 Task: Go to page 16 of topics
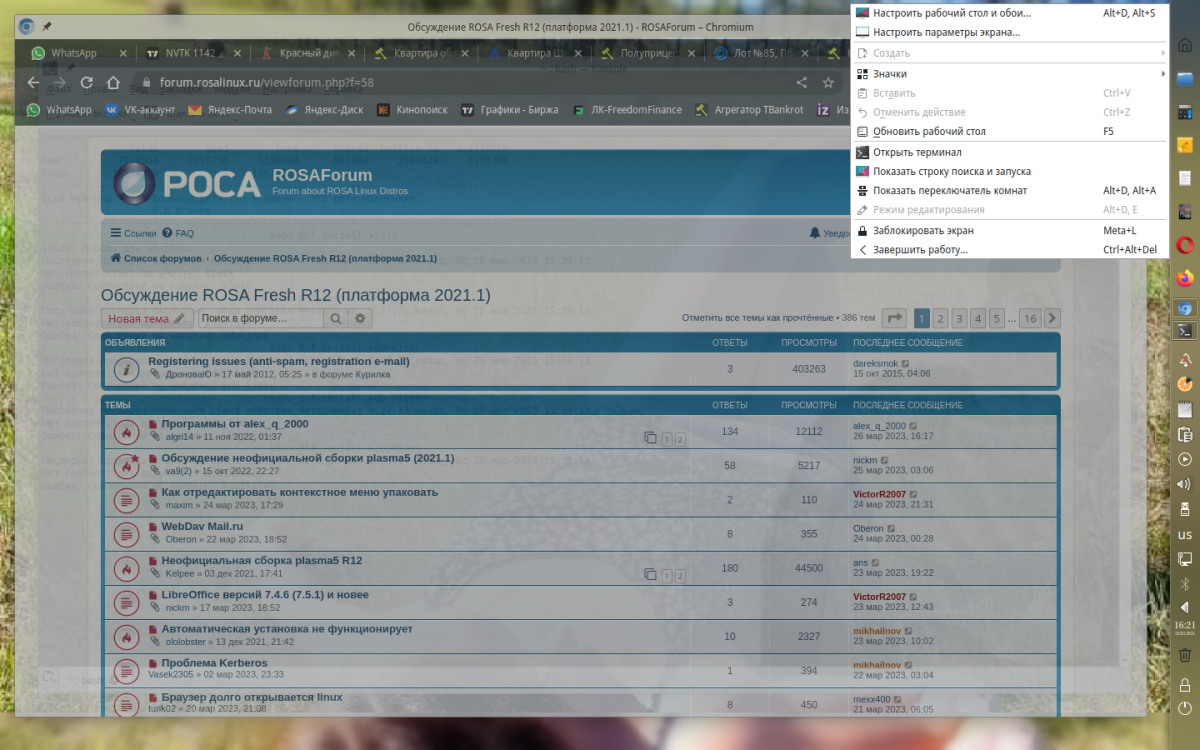click(x=1030, y=318)
